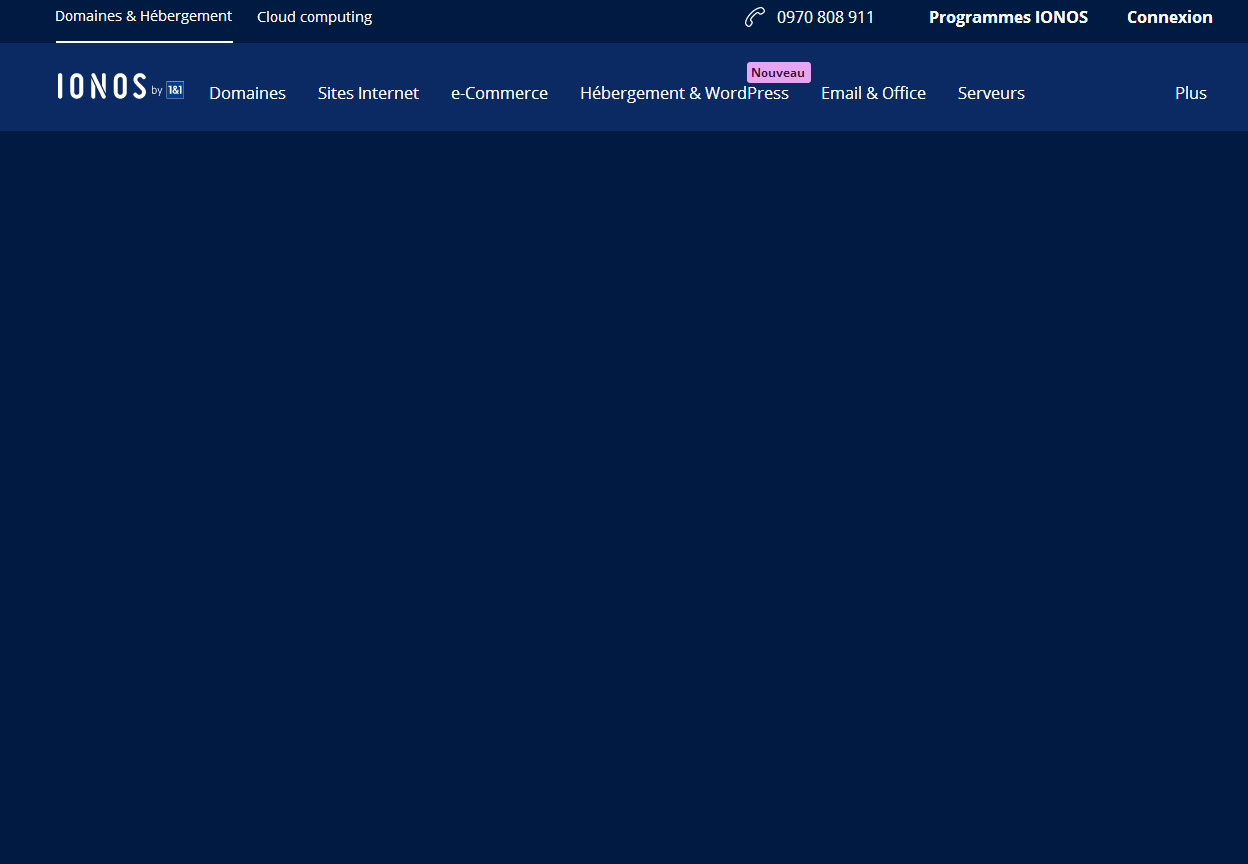Open the Email & Office menu

tap(873, 93)
